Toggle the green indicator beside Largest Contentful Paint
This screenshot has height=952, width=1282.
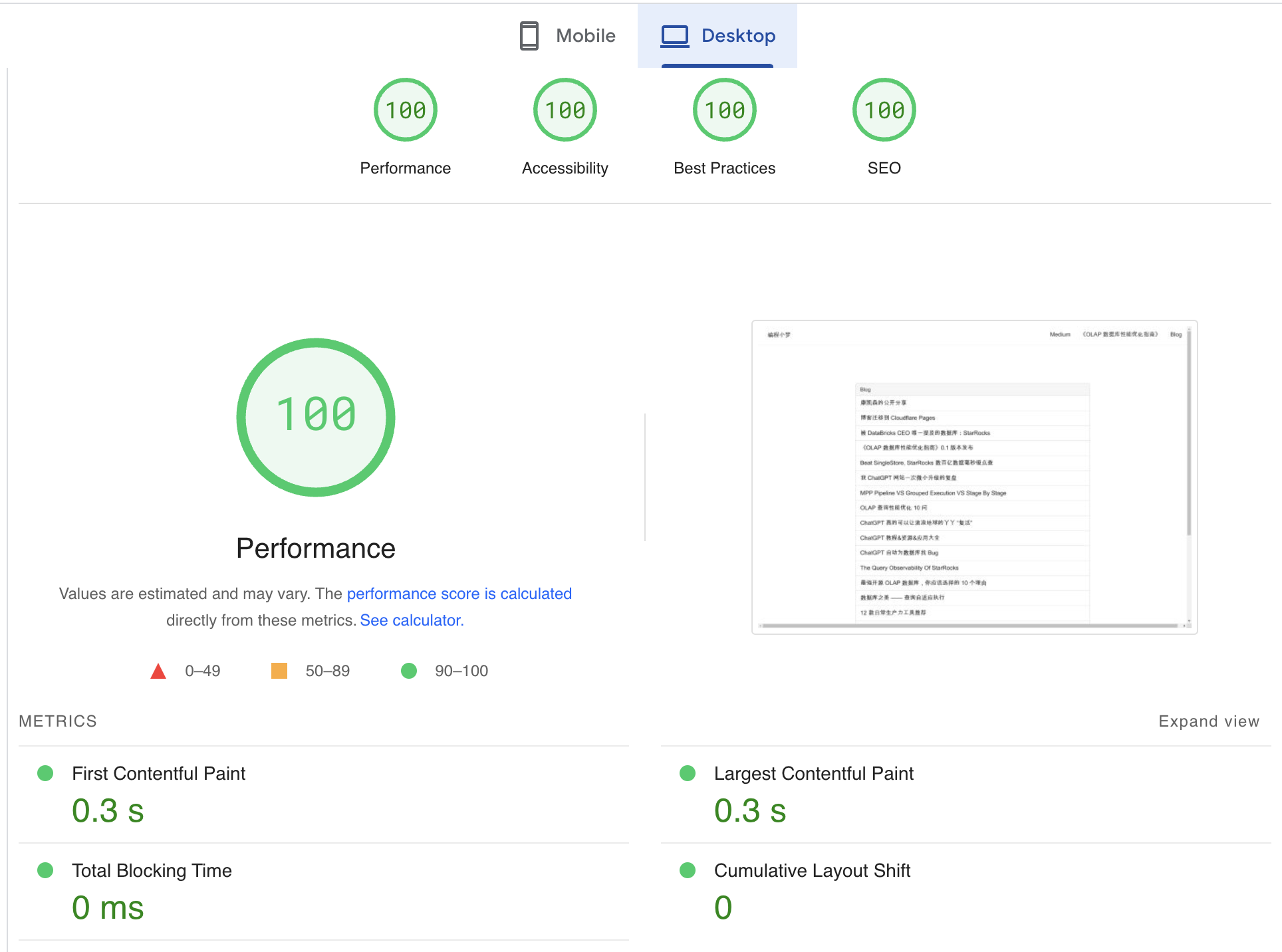[x=688, y=773]
